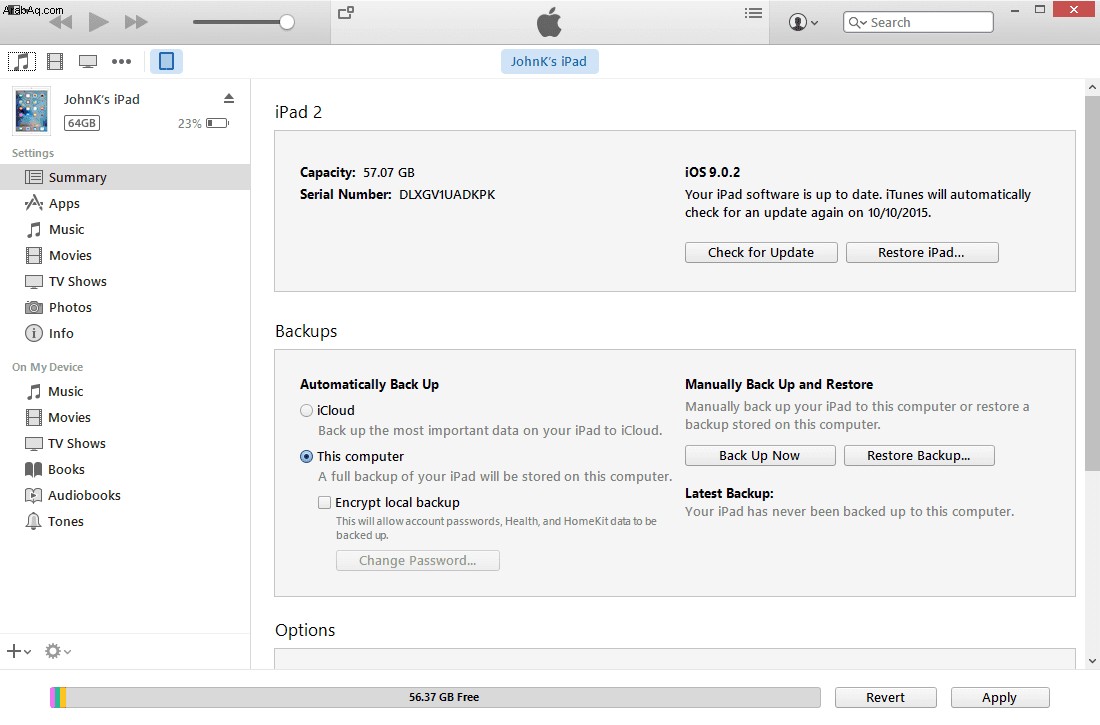Screen dimensions: 1100x725
Task: Open the Up Next list icon
Action: (x=753, y=13)
